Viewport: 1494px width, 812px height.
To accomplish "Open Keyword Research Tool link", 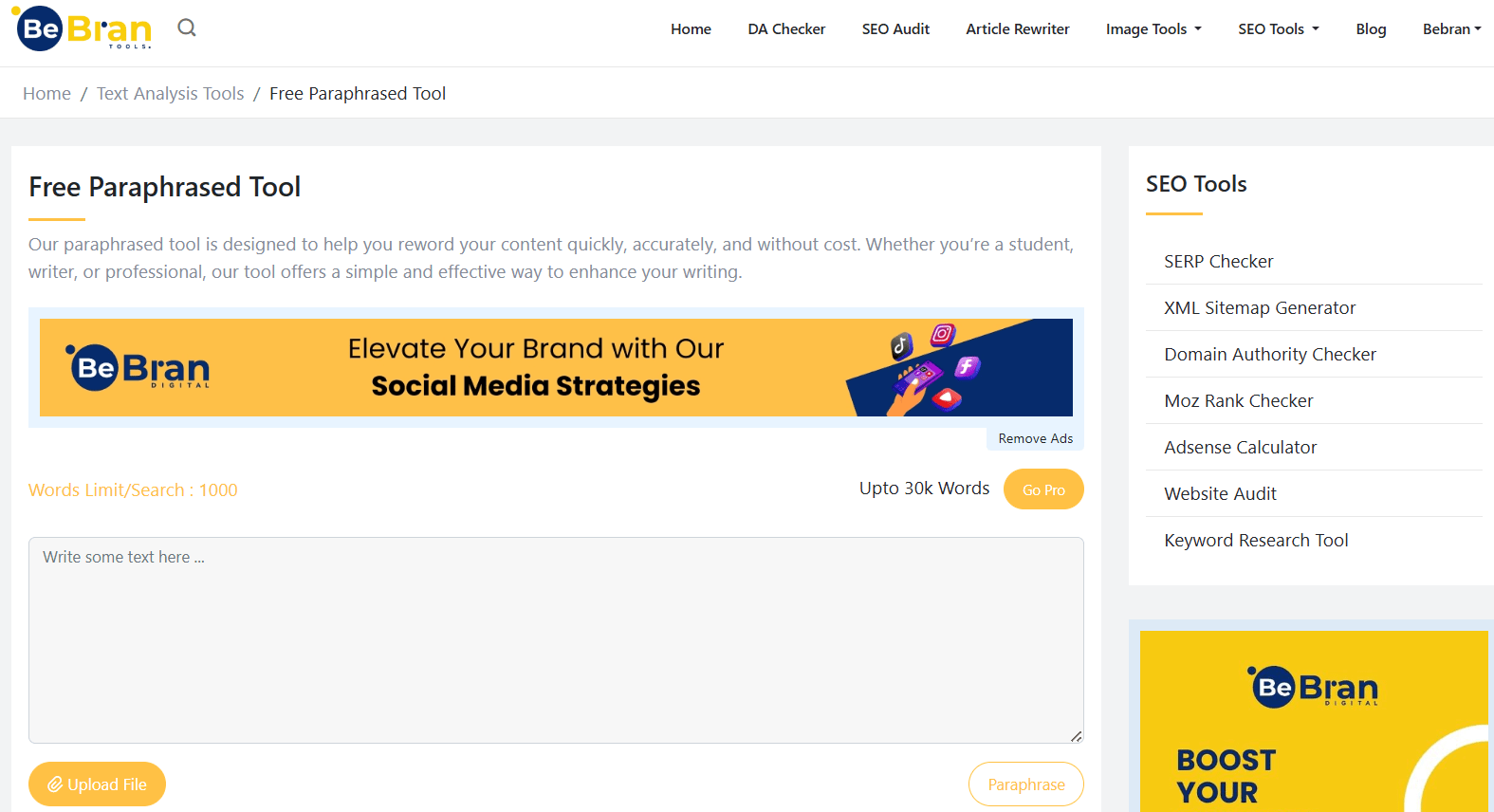I will [1256, 540].
